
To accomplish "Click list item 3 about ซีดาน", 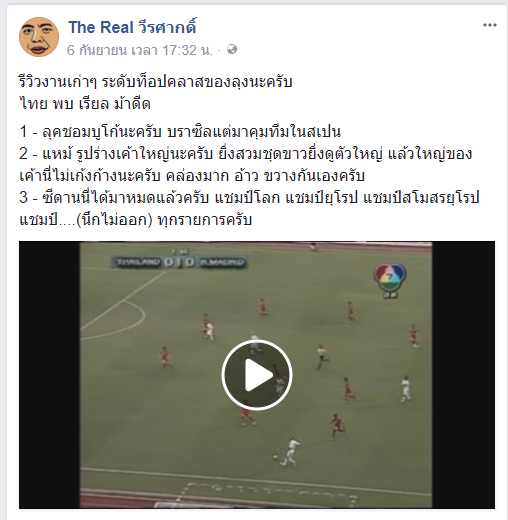I will (x=249, y=209).
